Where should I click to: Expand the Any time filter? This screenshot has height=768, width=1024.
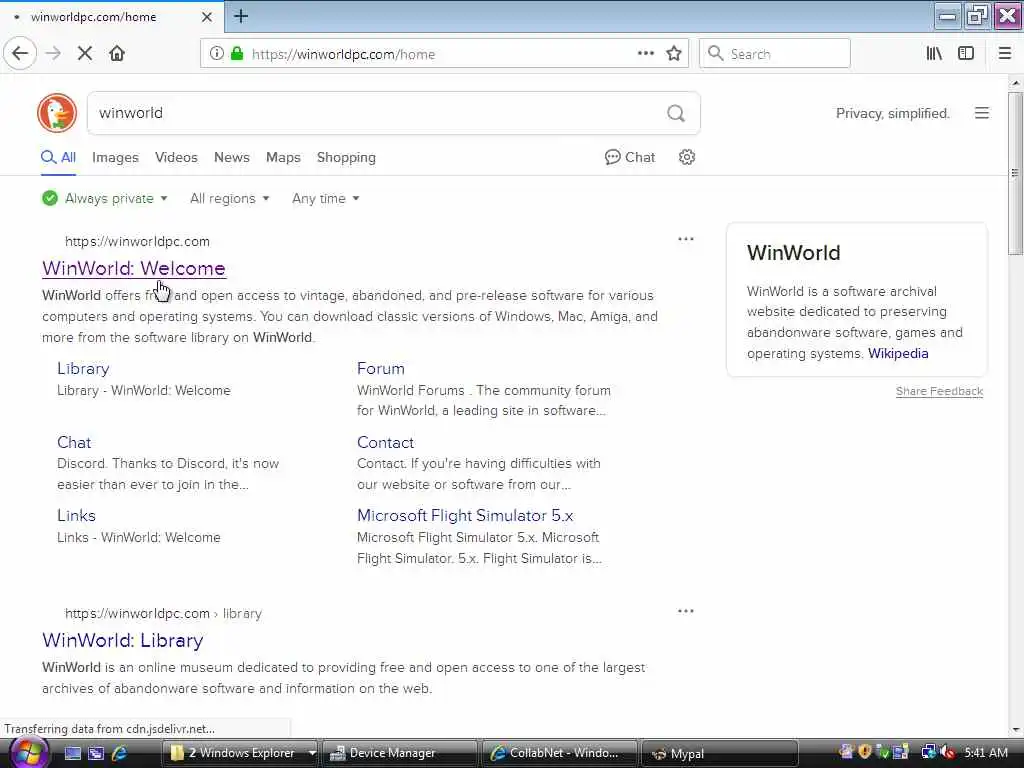(326, 199)
